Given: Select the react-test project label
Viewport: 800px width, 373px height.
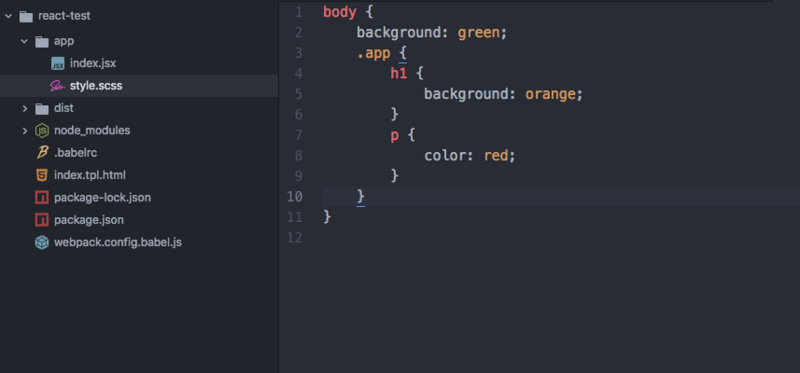Looking at the screenshot, I should click(64, 16).
